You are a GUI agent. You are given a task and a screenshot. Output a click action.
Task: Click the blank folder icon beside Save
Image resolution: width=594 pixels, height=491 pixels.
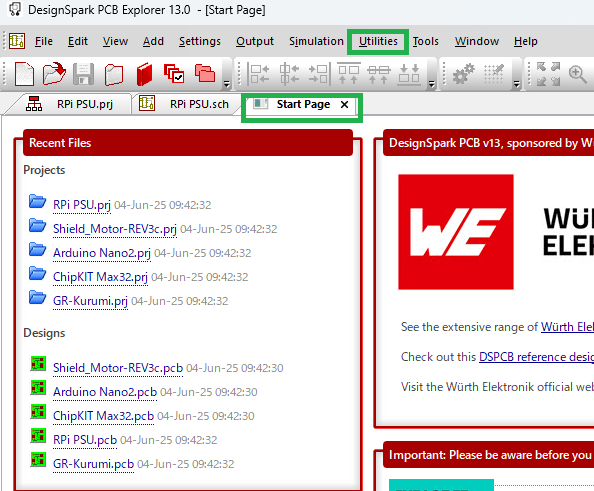click(114, 74)
